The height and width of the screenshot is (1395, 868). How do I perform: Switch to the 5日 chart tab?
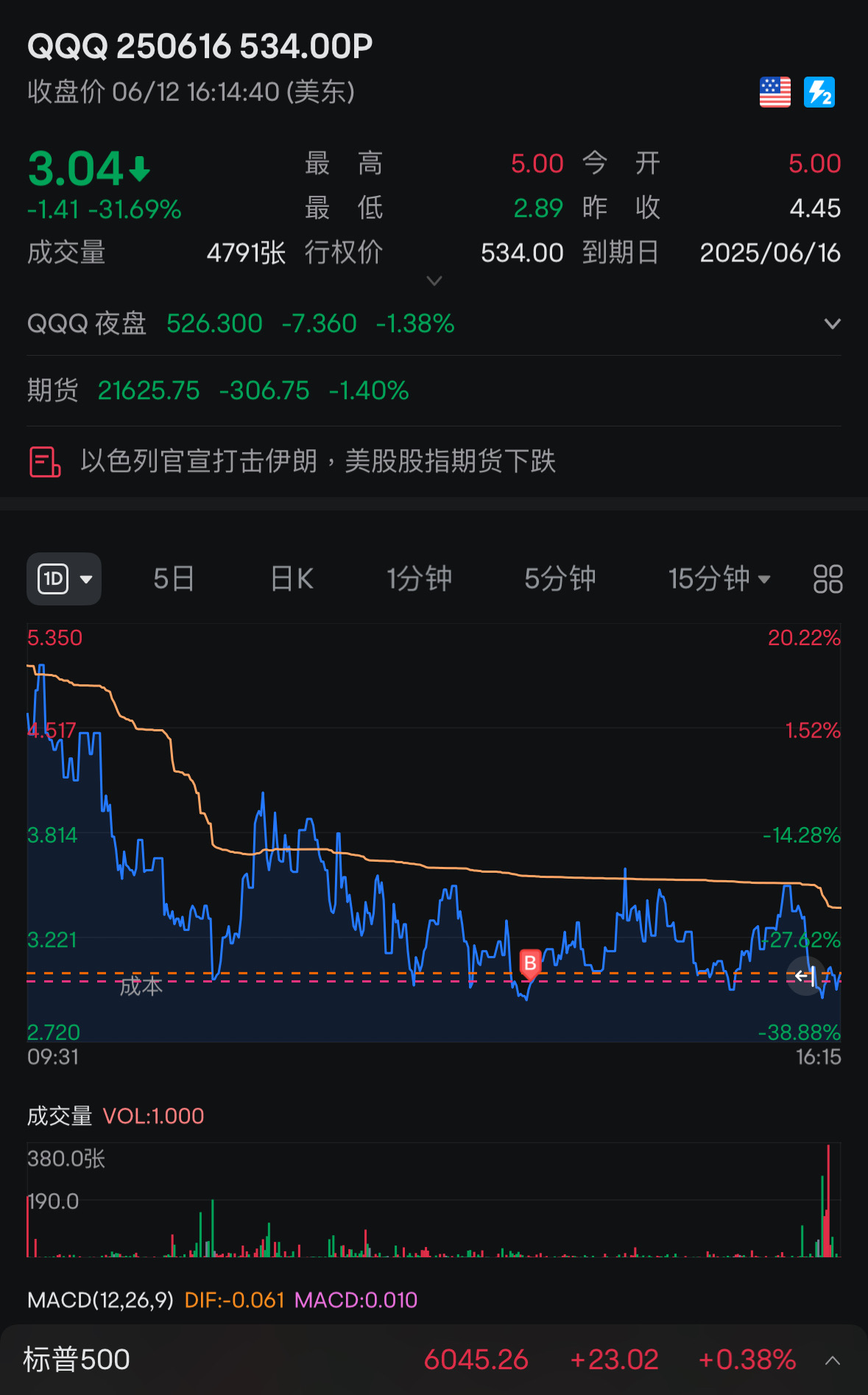point(174,579)
